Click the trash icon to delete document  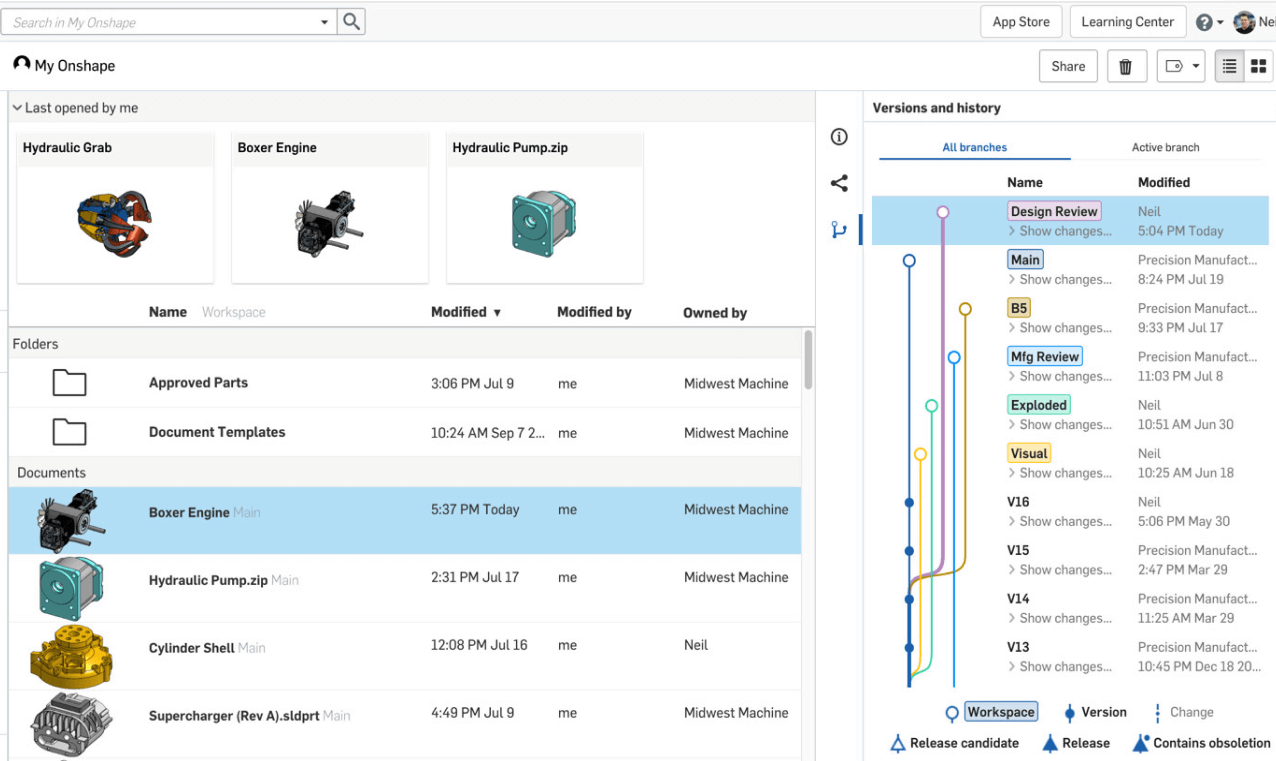(1126, 65)
